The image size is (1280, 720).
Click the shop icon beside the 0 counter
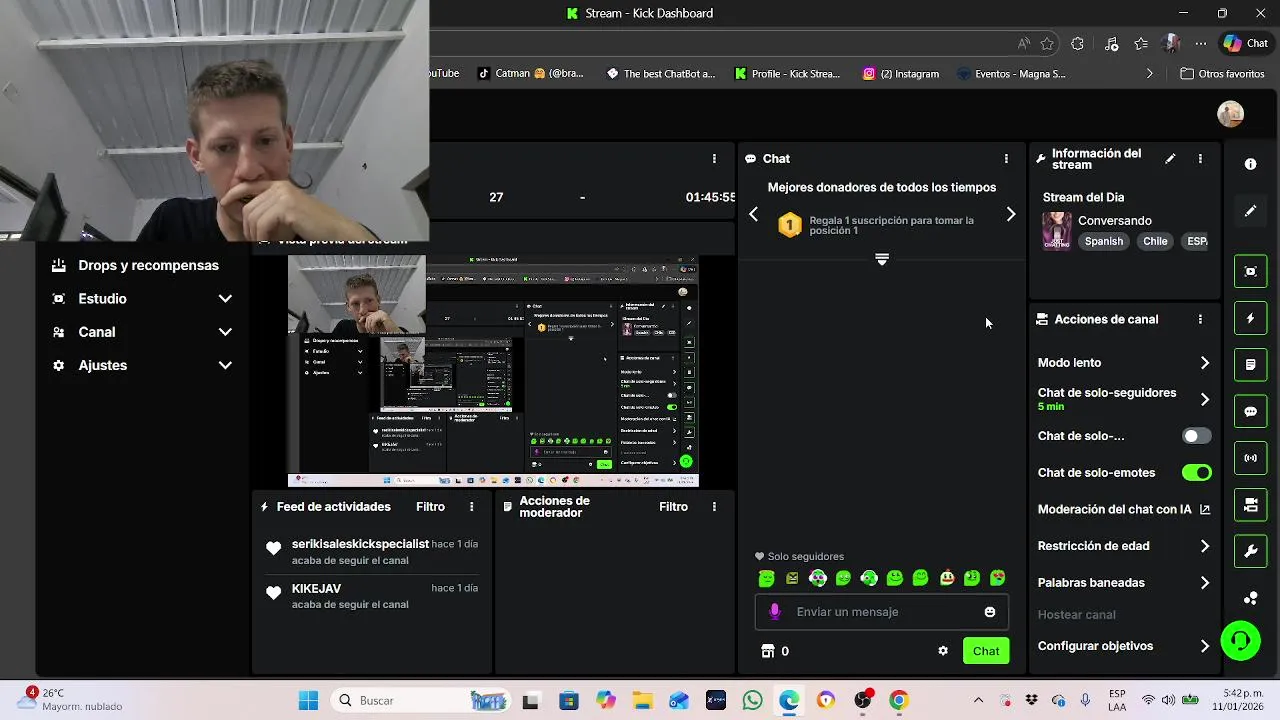[x=768, y=651]
